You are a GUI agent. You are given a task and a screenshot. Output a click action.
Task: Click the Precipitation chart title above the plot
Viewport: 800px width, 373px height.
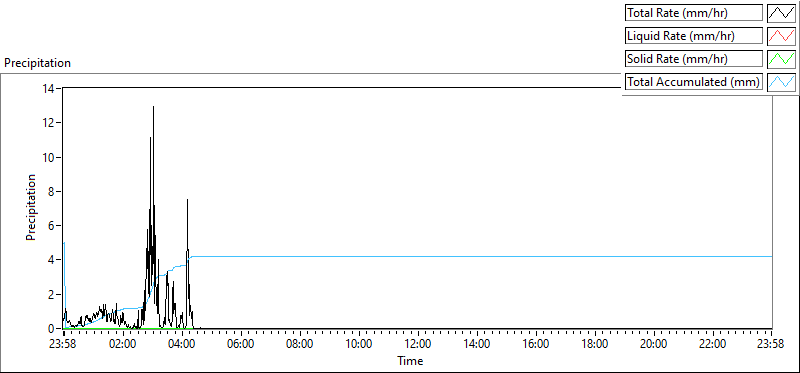pos(37,63)
